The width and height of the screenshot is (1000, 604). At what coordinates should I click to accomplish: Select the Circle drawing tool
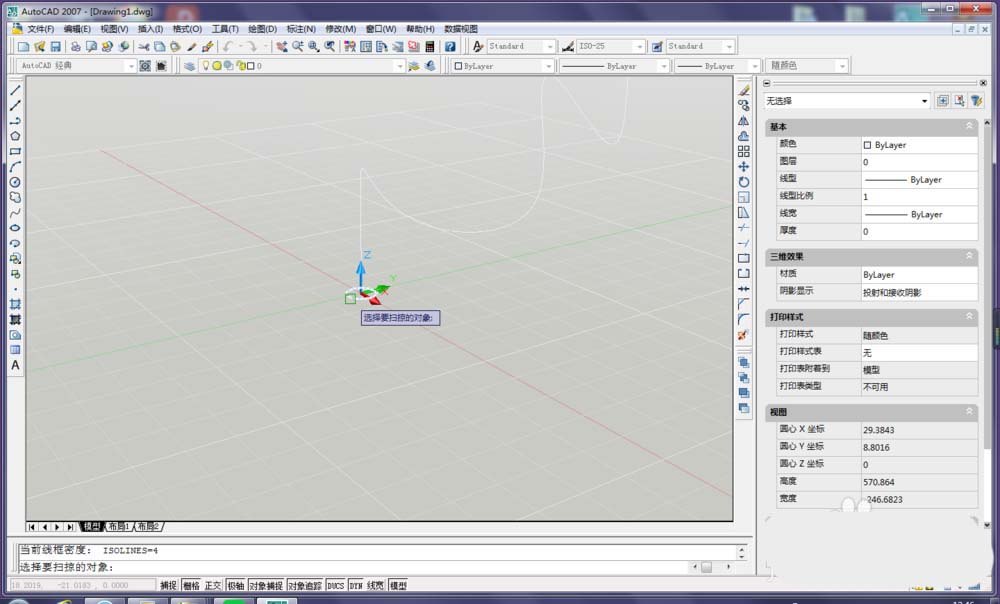click(15, 182)
